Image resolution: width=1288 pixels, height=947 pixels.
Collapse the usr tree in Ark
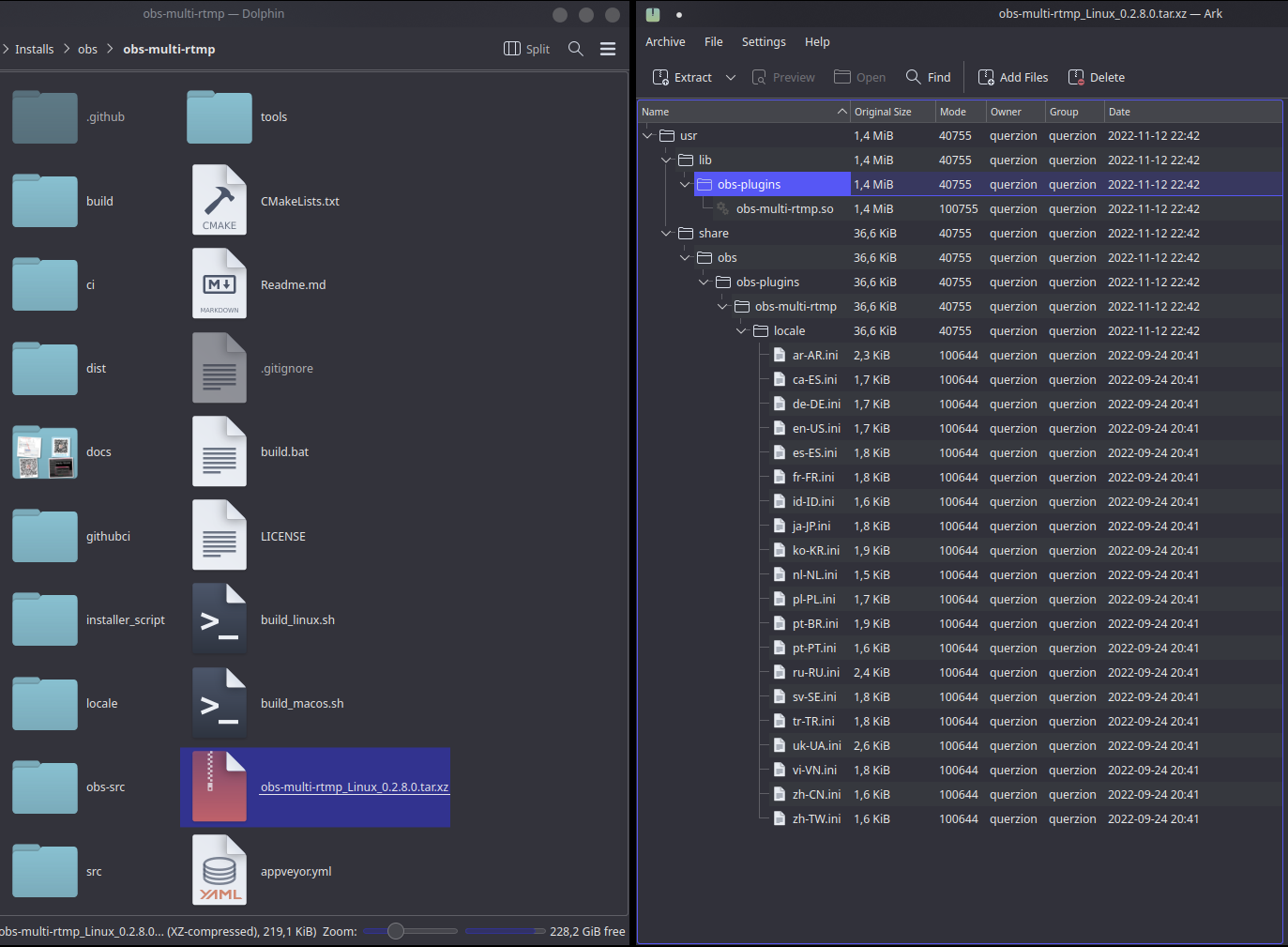[645, 135]
